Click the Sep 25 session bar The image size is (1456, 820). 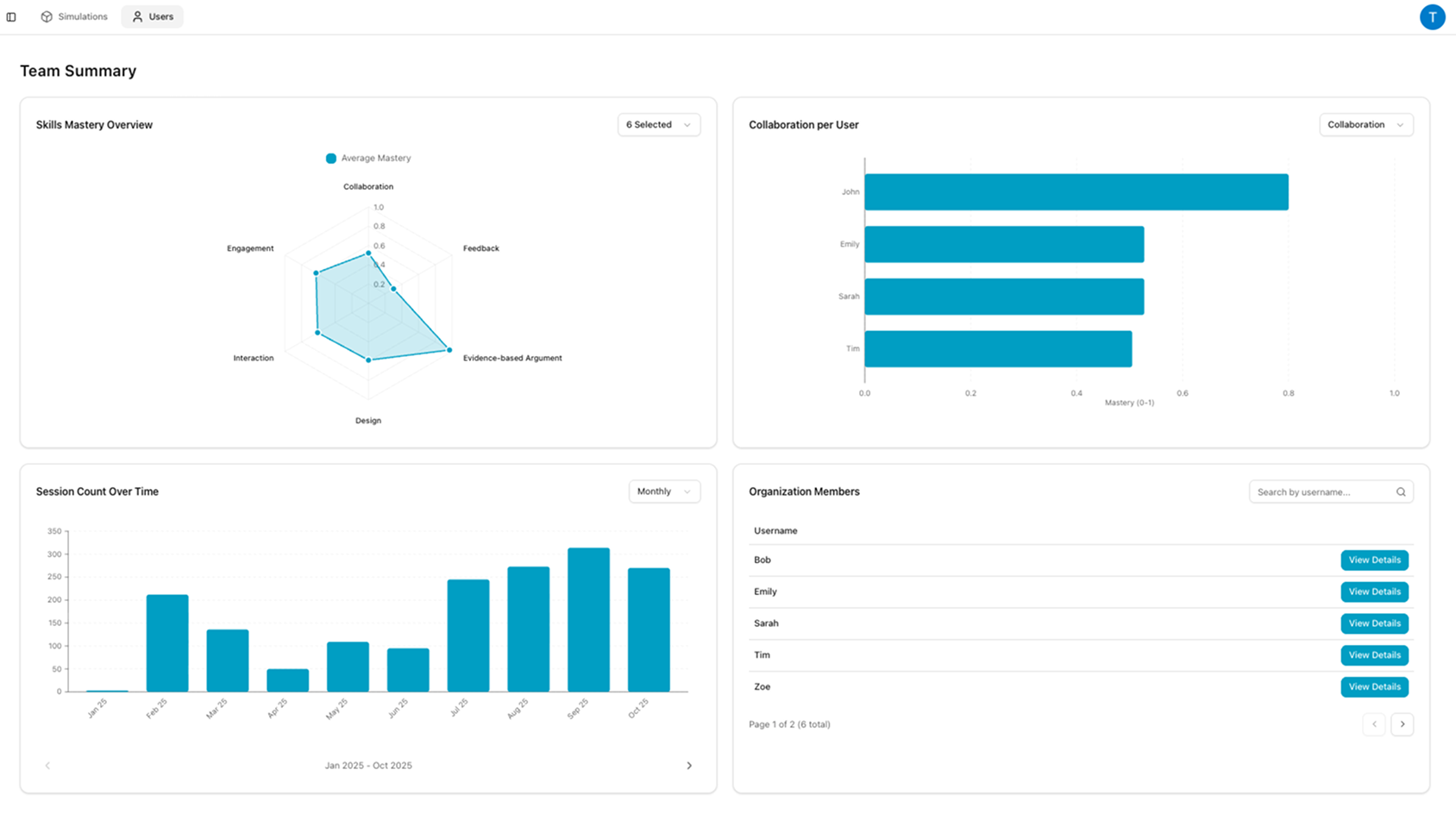click(x=588, y=620)
